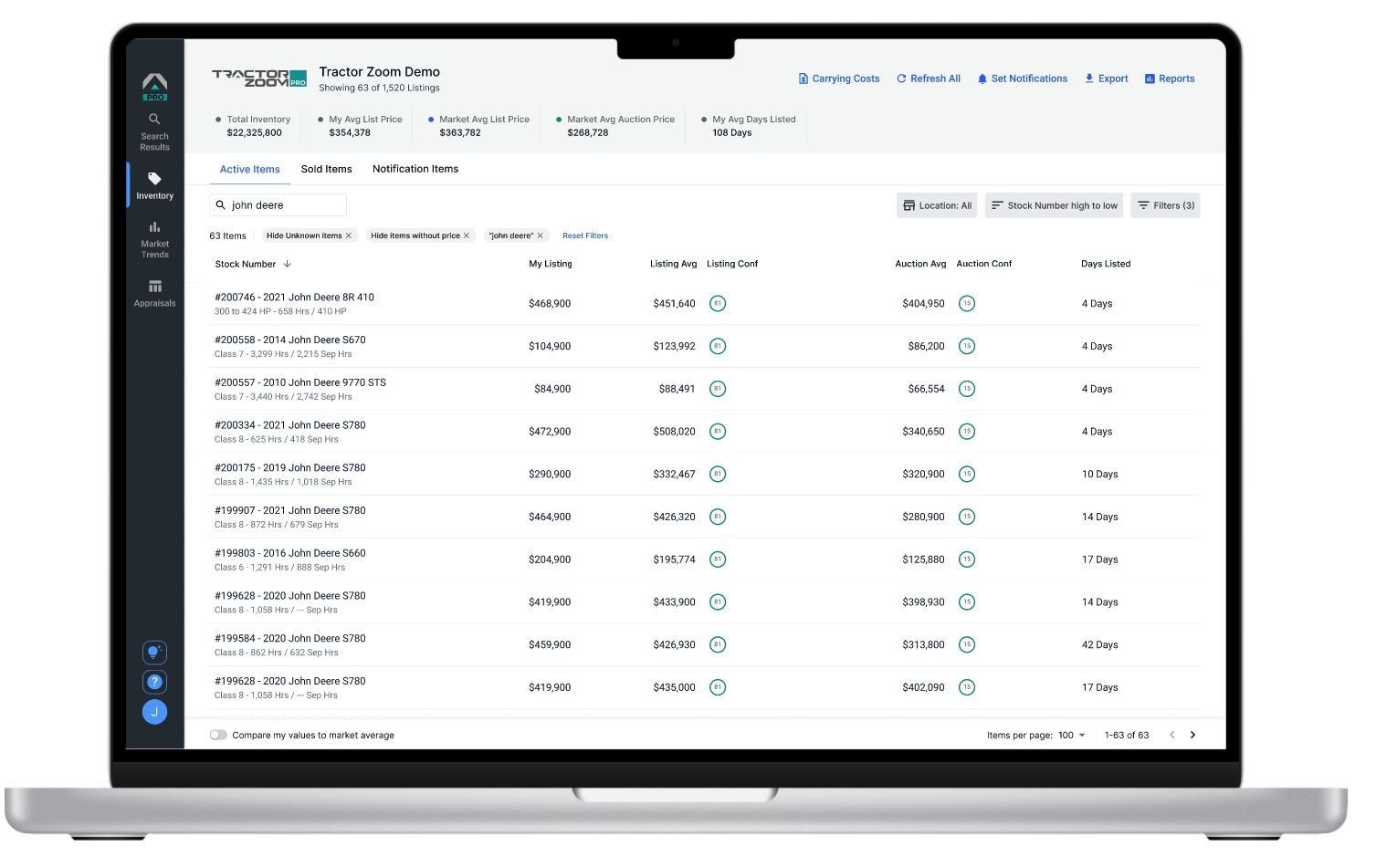Remove the Hide Unknown items filter chip
This screenshot has width=1376, height=868.
pyautogui.click(x=349, y=235)
